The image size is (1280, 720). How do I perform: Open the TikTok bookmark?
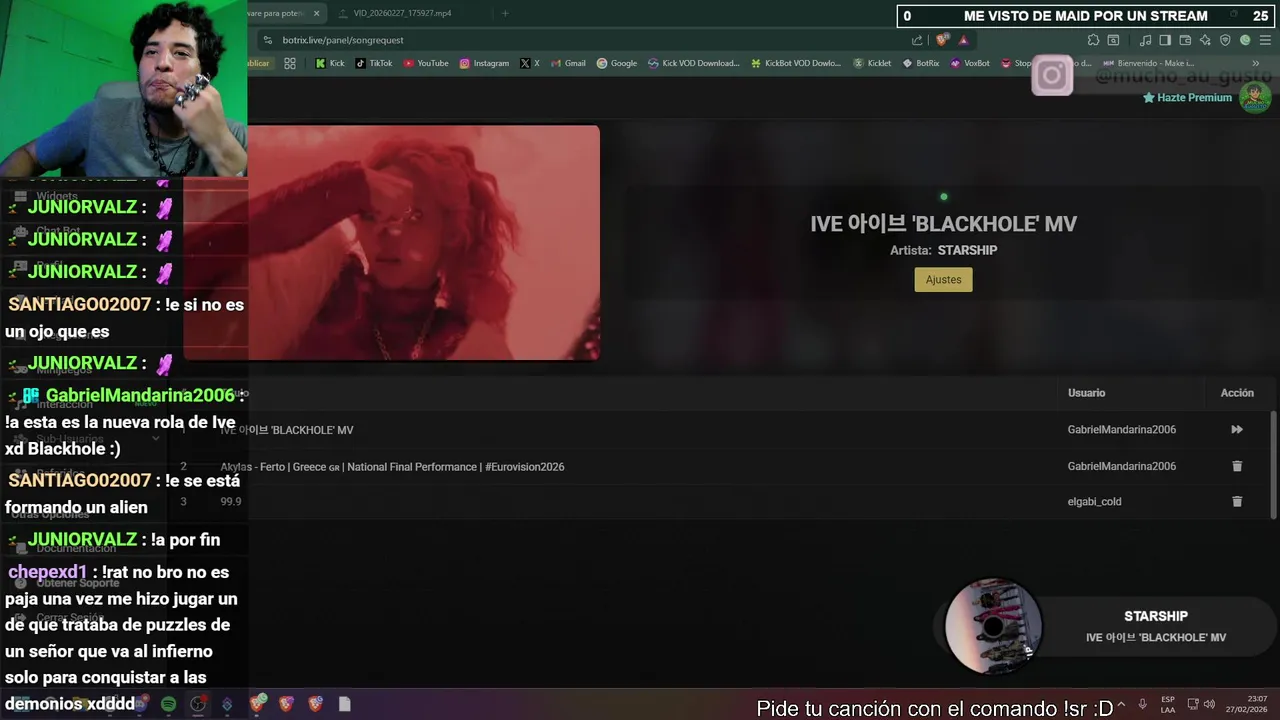click(x=374, y=63)
